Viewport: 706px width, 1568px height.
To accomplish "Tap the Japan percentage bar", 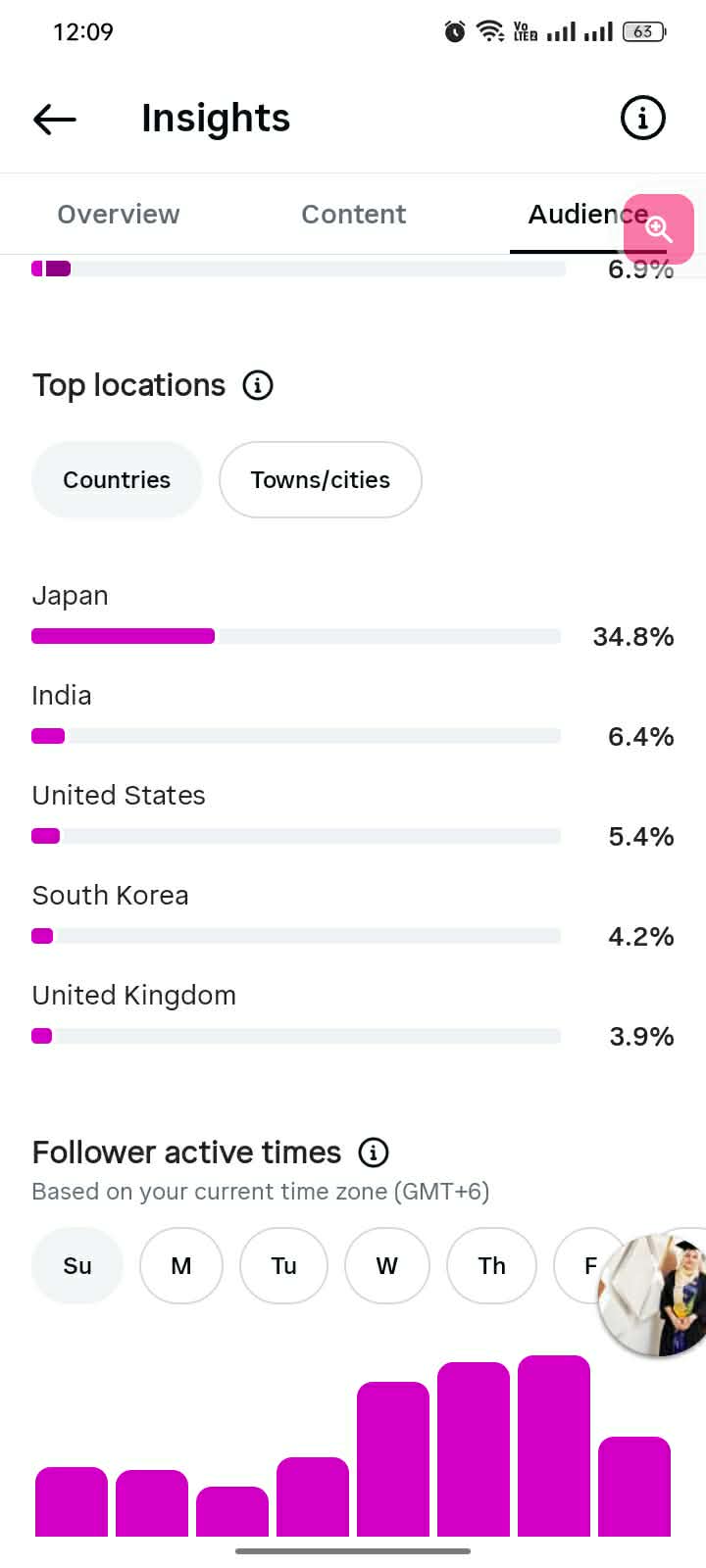I will click(296, 636).
